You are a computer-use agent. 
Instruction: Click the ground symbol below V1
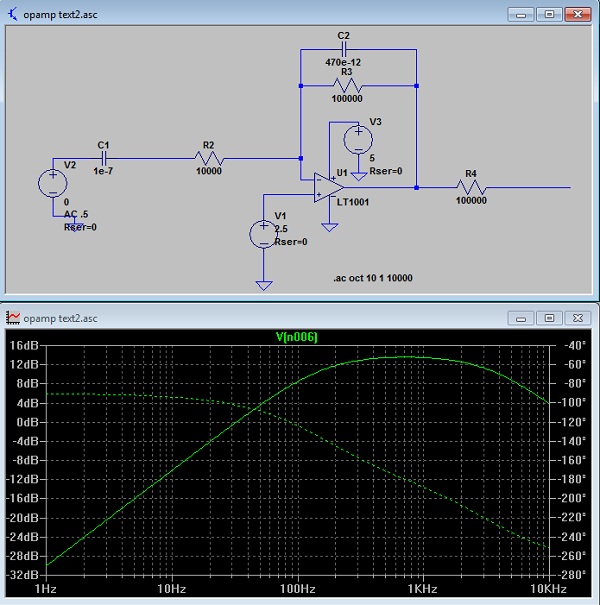pos(263,285)
